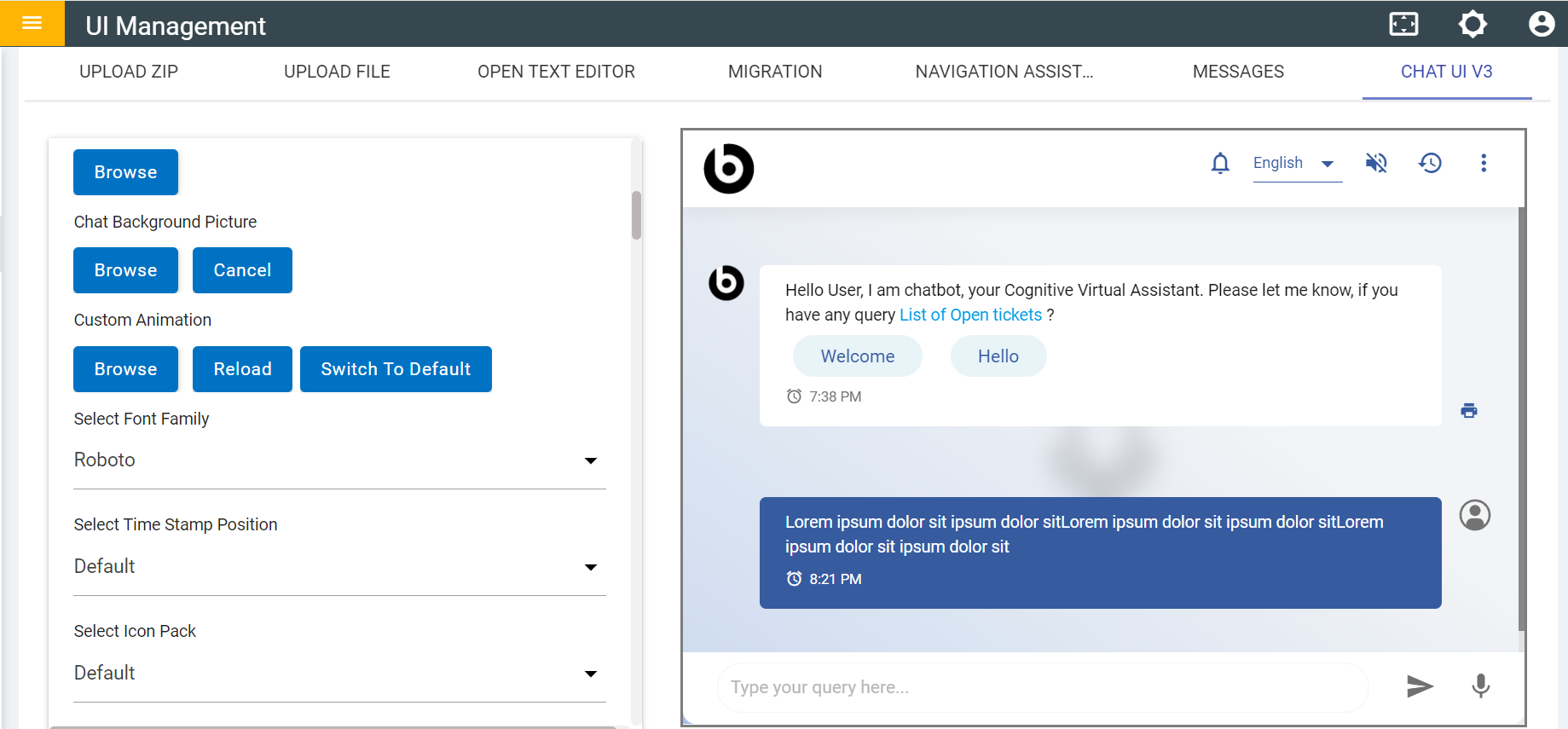1568x729 pixels.
Task: Open the English language dropdown
Action: (1296, 163)
